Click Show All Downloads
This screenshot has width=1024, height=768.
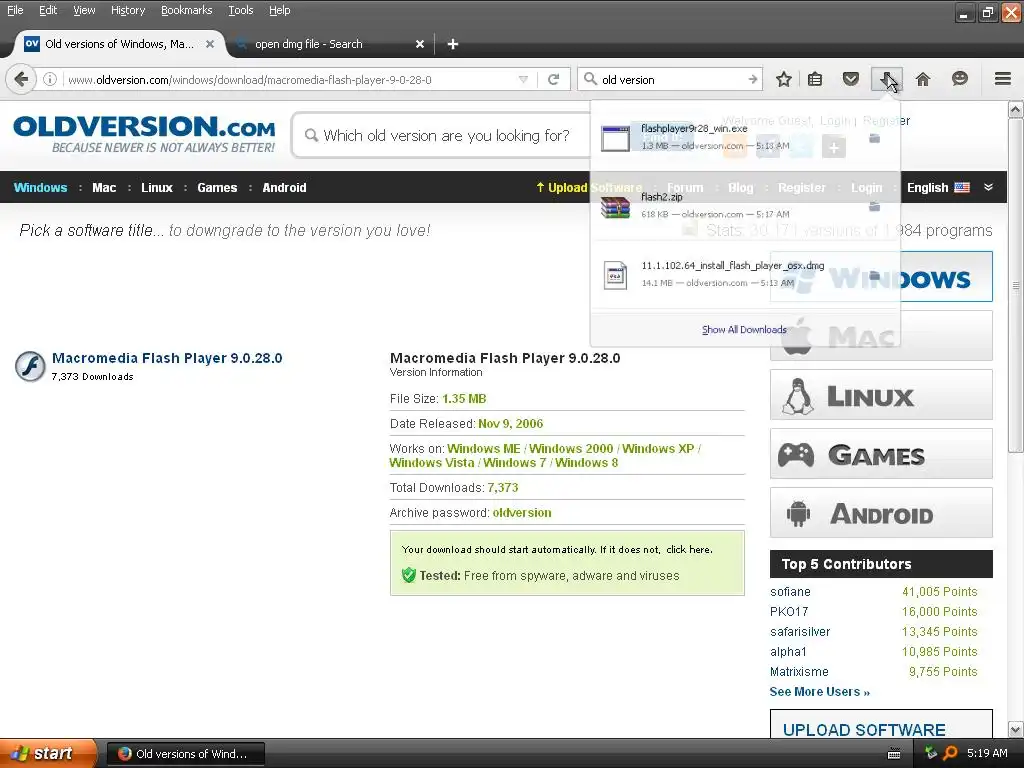pyautogui.click(x=744, y=330)
